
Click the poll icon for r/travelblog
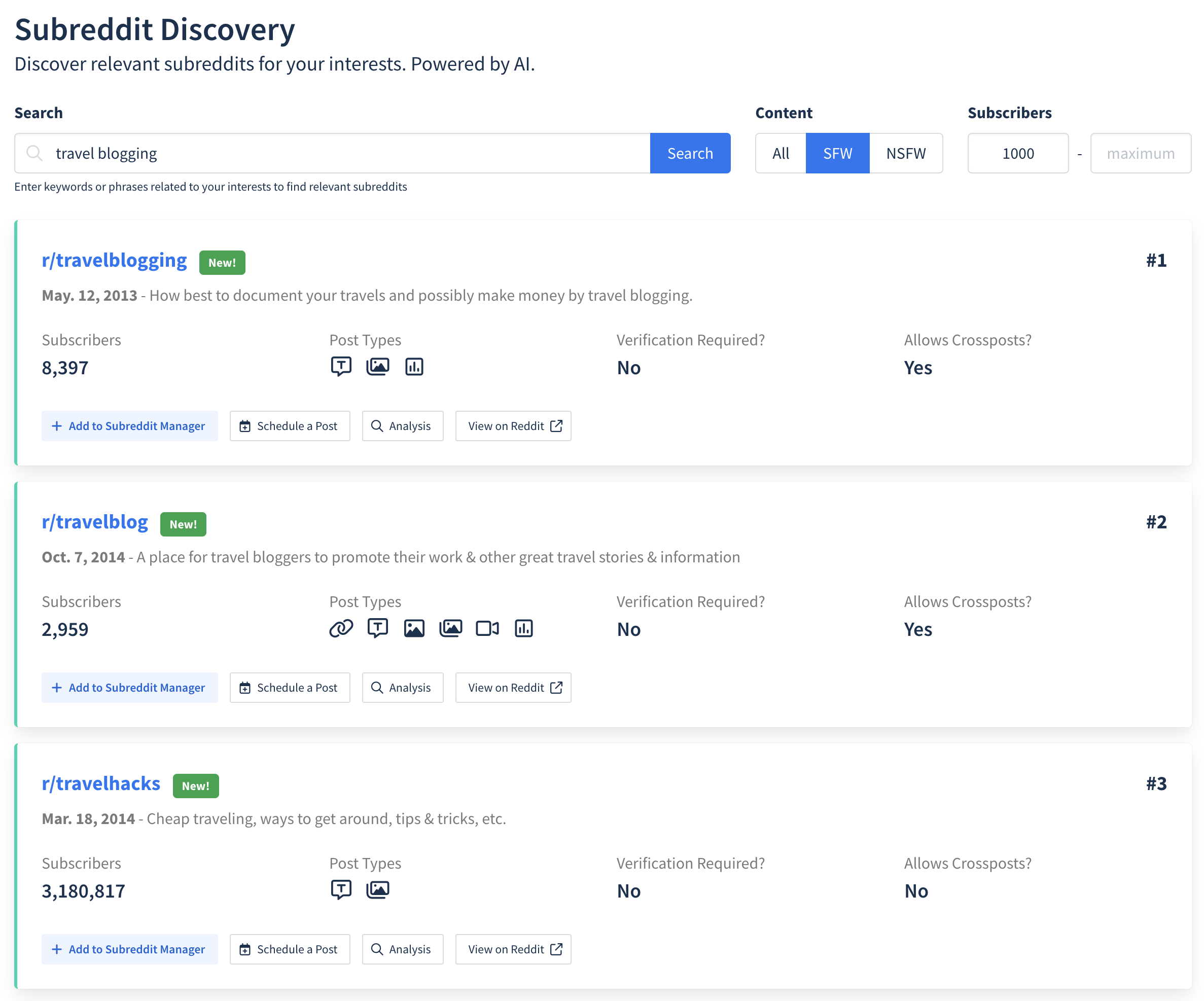point(523,628)
